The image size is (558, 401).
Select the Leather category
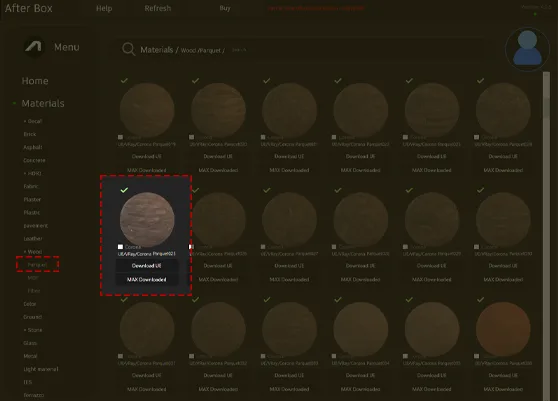pos(33,238)
